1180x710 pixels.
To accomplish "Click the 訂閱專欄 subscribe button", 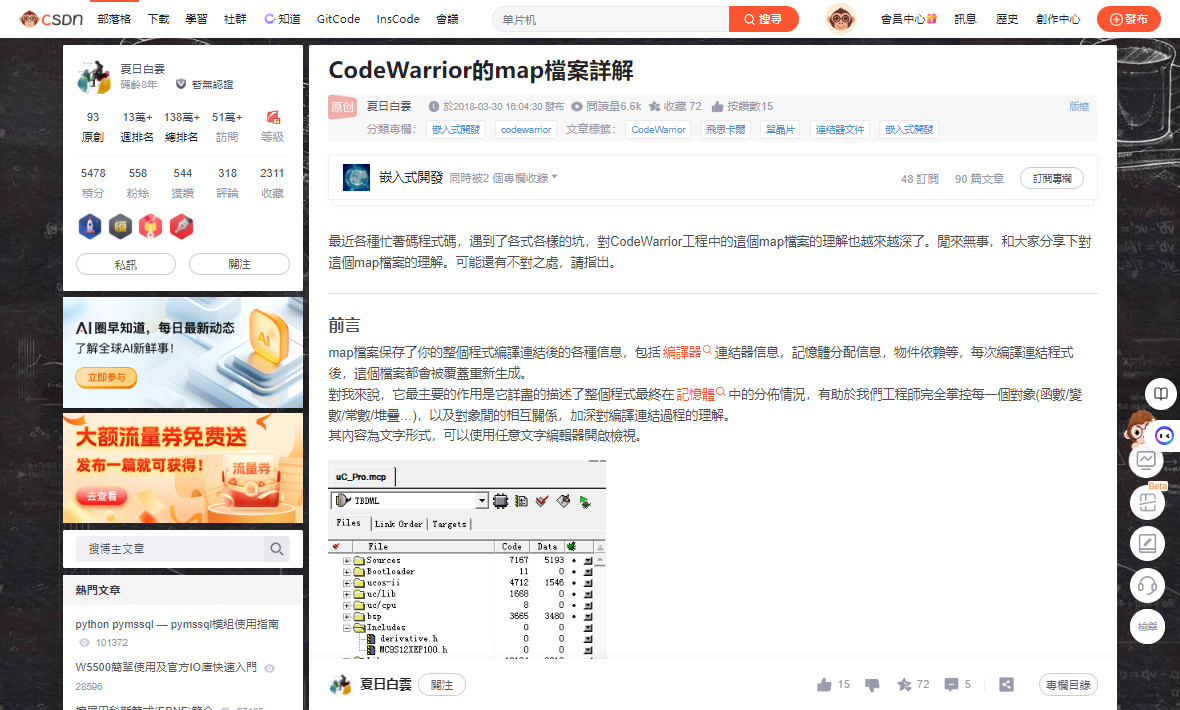I will point(1051,178).
